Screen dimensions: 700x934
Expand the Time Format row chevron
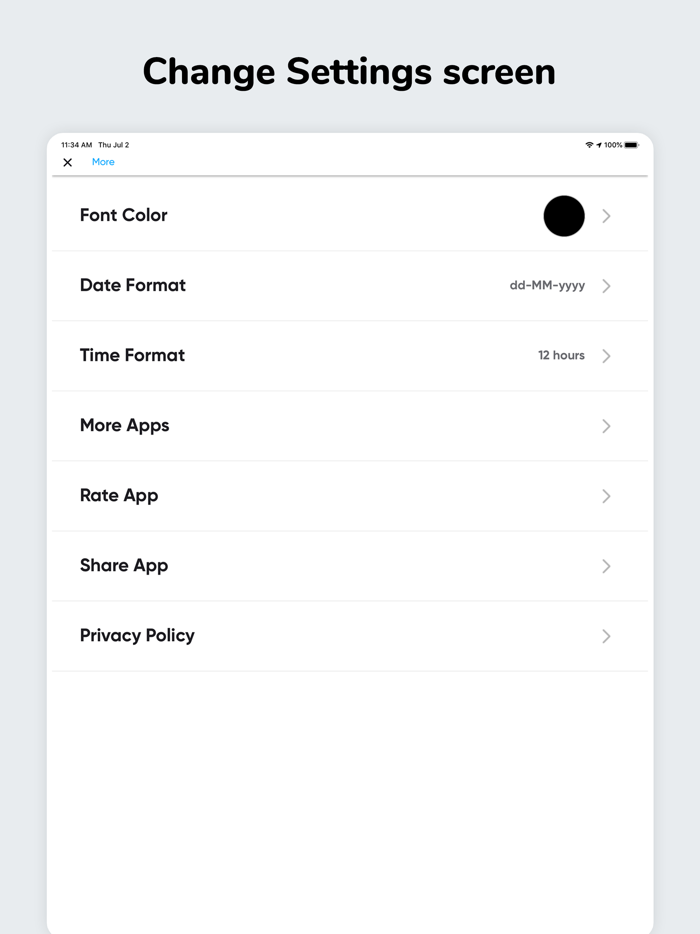tap(606, 356)
